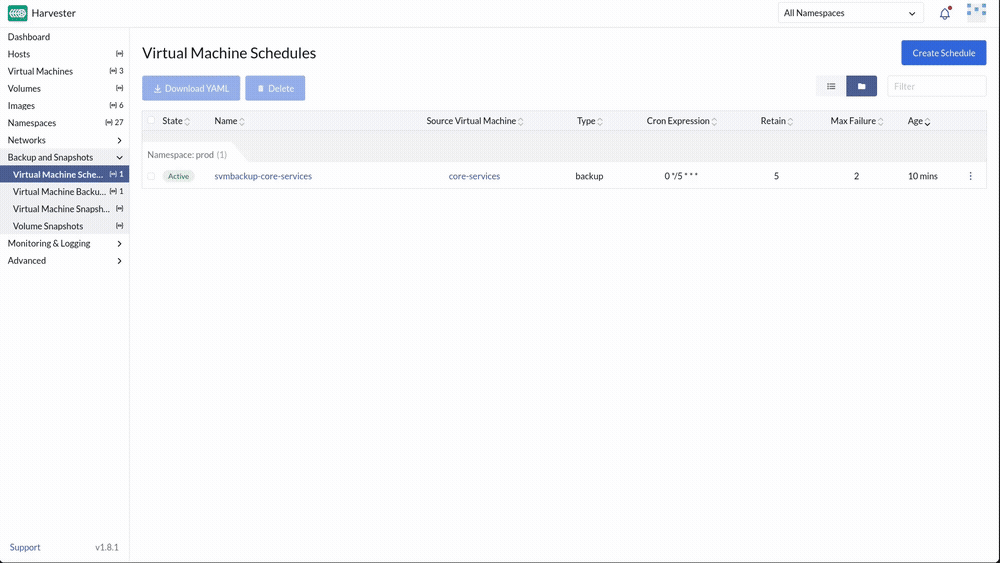Image resolution: width=1000 pixels, height=563 pixels.
Task: Click the Harvester logo icon
Action: [17, 13]
